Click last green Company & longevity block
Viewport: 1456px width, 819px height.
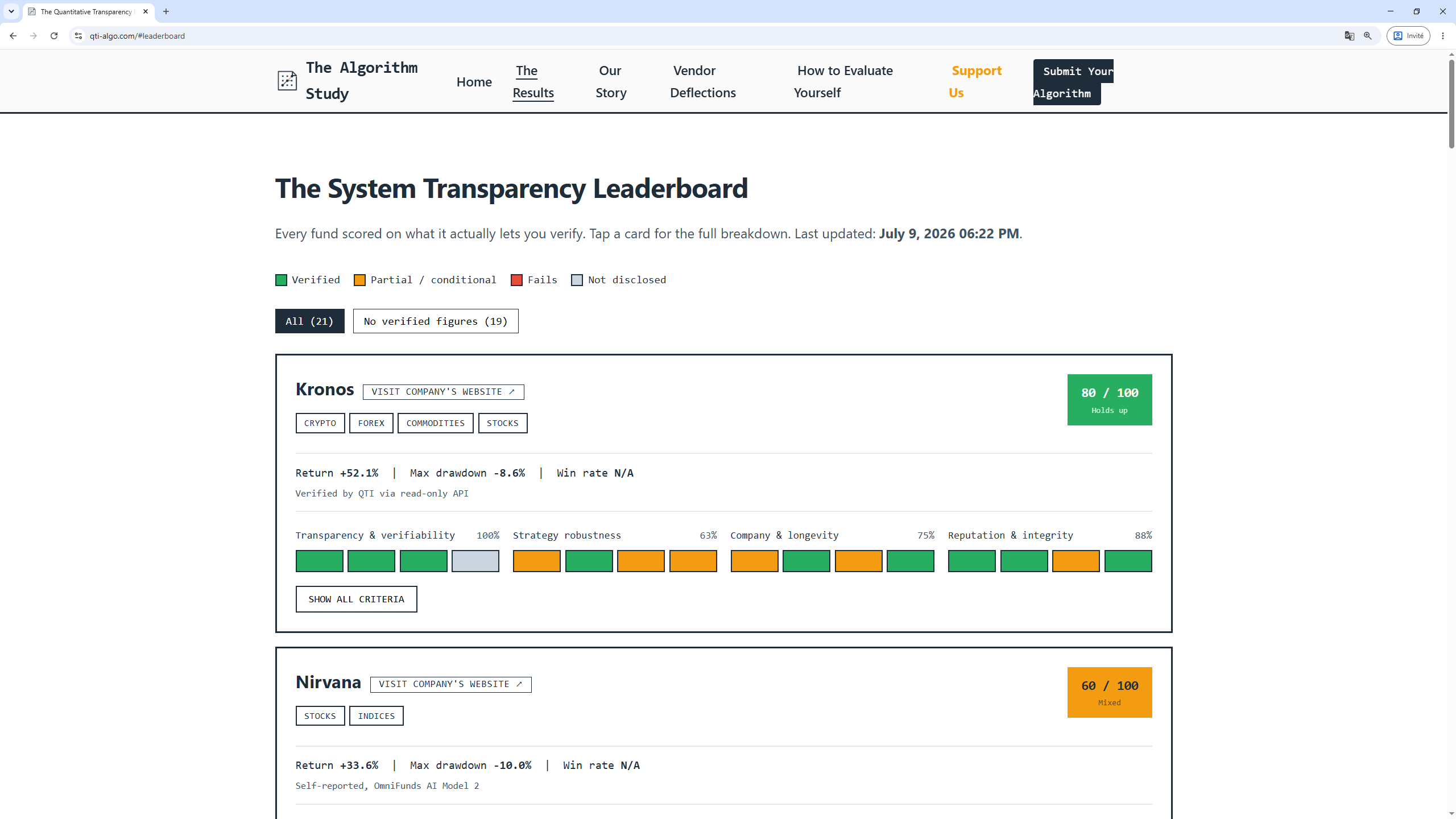(911, 561)
